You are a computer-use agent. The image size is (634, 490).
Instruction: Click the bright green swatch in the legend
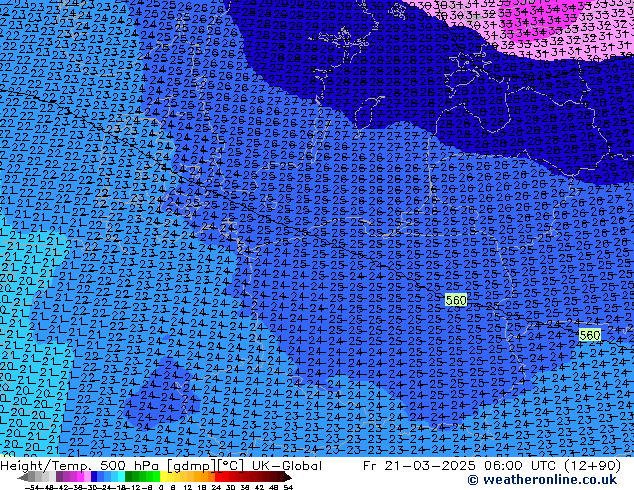pyautogui.click(x=156, y=477)
